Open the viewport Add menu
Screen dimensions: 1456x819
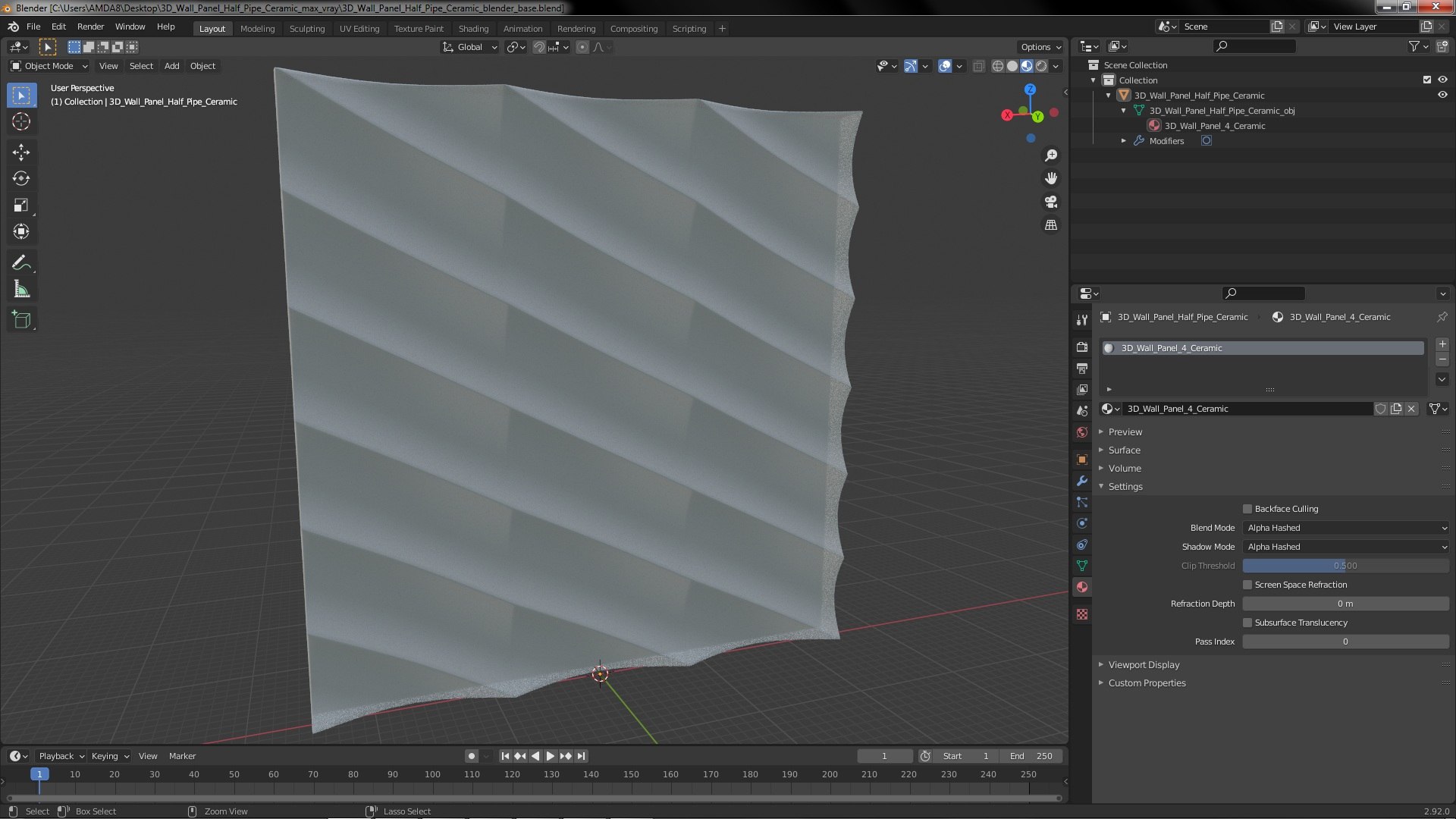(x=172, y=66)
